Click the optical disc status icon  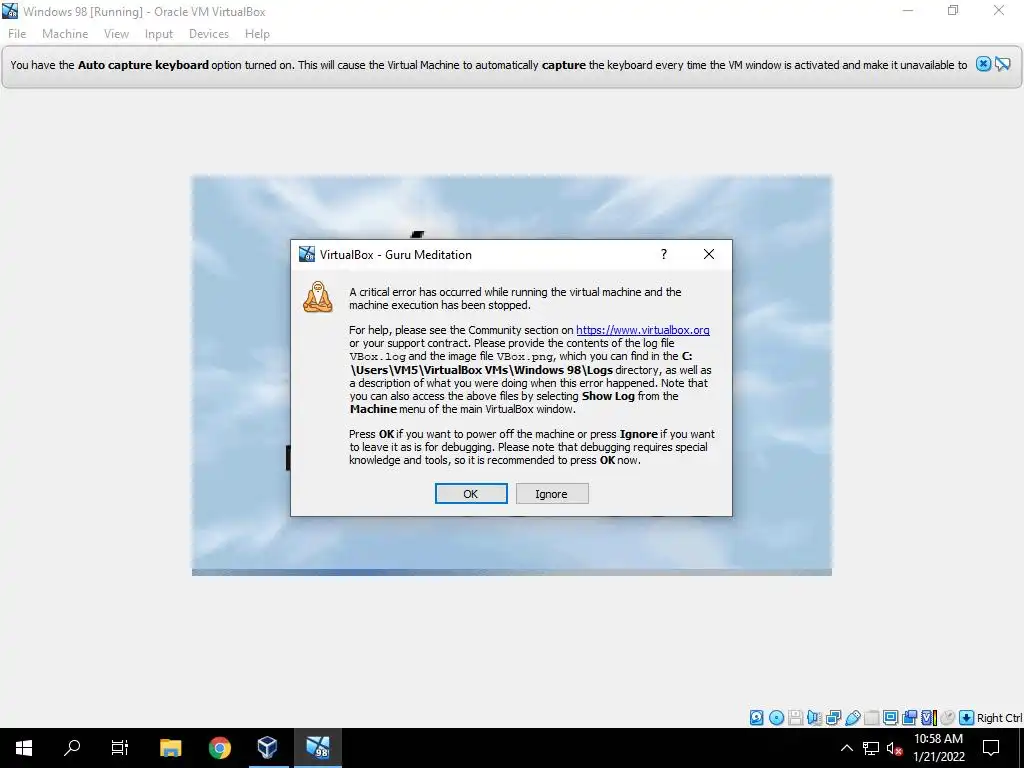click(x=776, y=718)
